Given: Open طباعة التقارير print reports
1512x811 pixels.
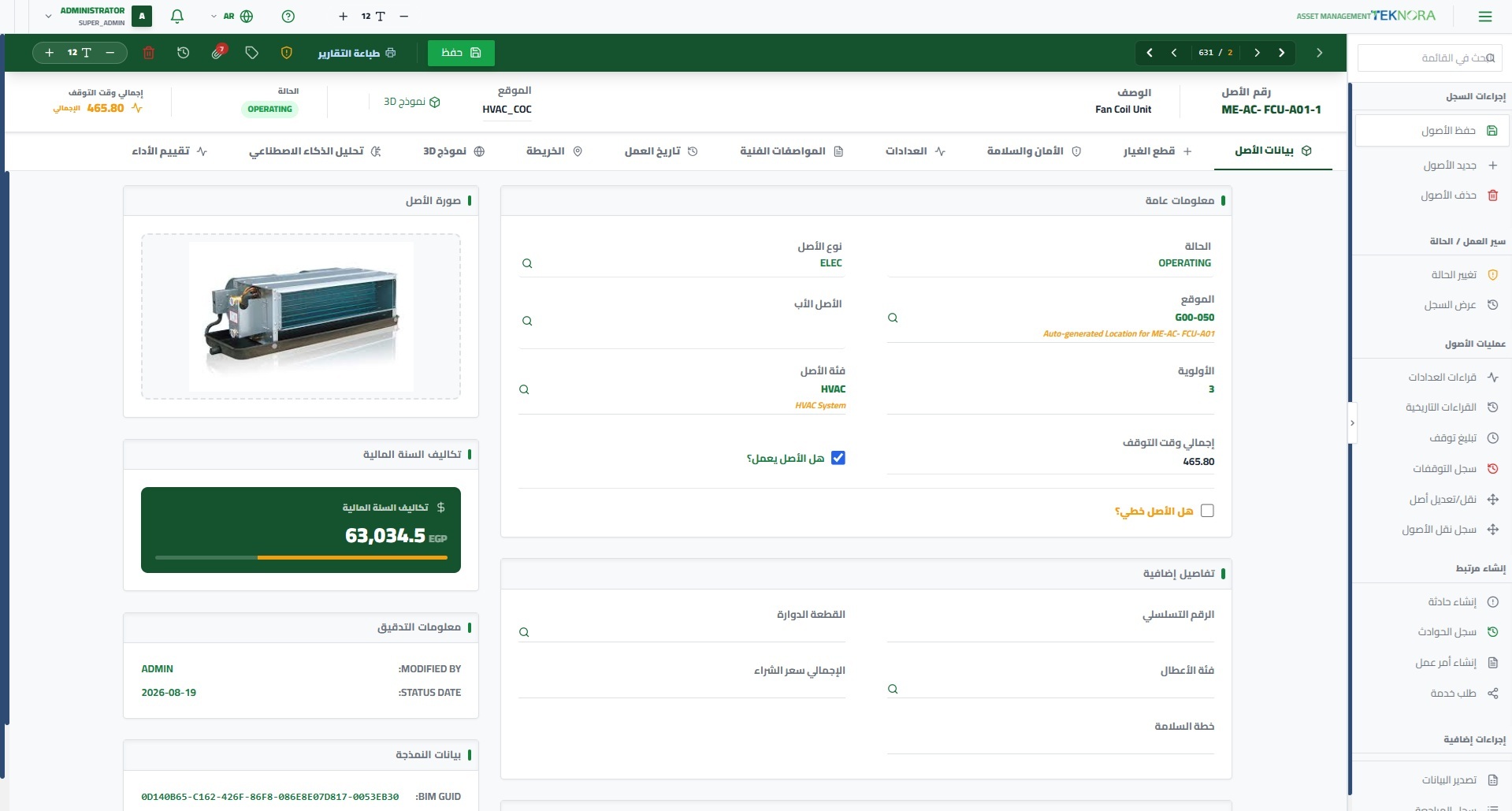Looking at the screenshot, I should (x=357, y=53).
